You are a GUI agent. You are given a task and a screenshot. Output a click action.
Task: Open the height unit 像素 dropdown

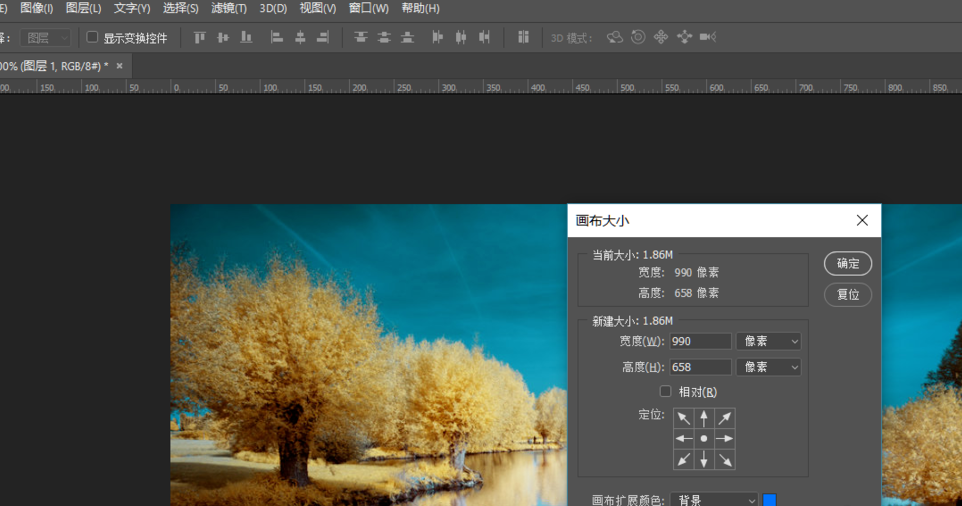tap(768, 368)
